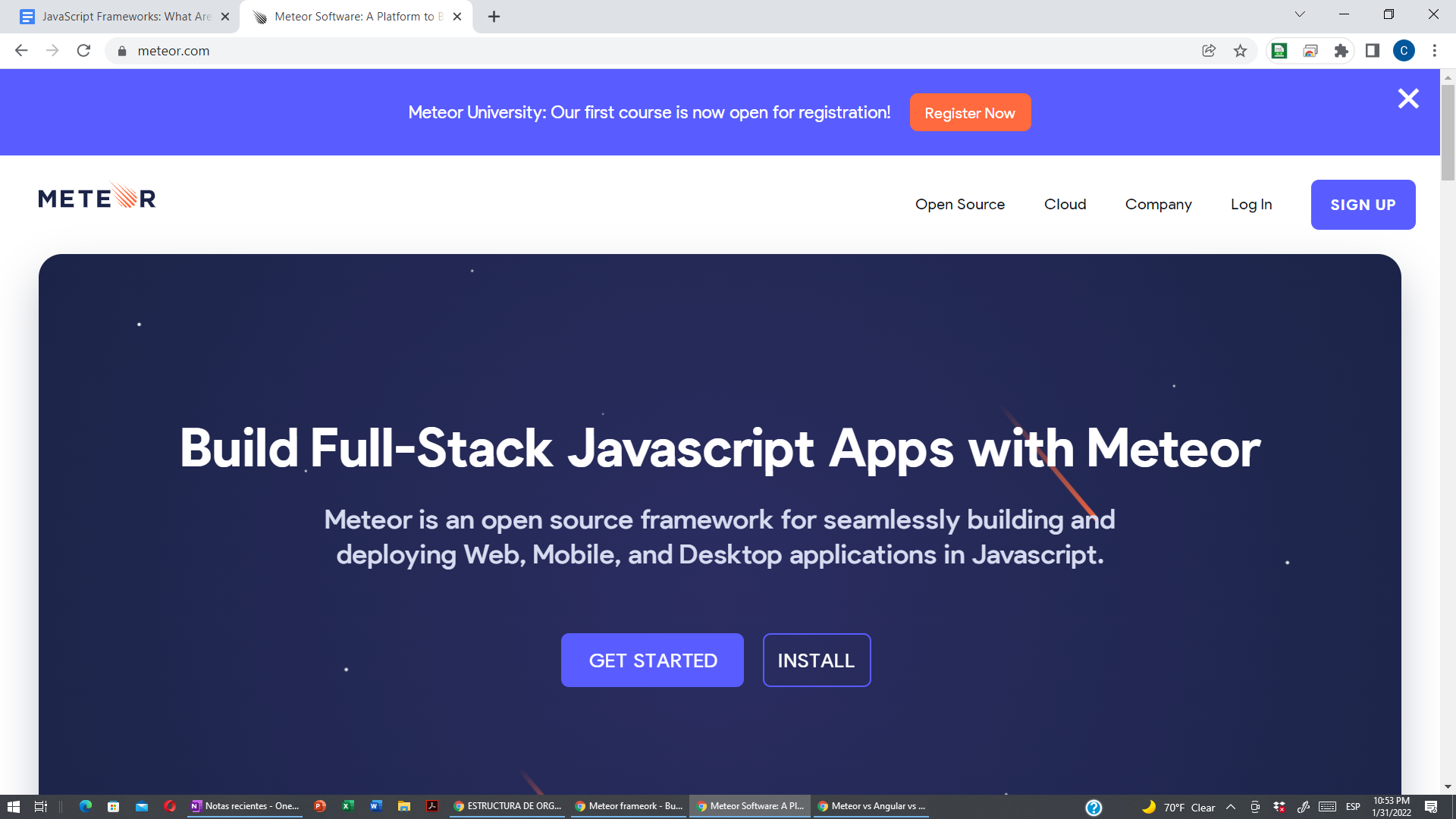The image size is (1456, 819).
Task: Open Opera browser from the taskbar
Action: (x=170, y=806)
